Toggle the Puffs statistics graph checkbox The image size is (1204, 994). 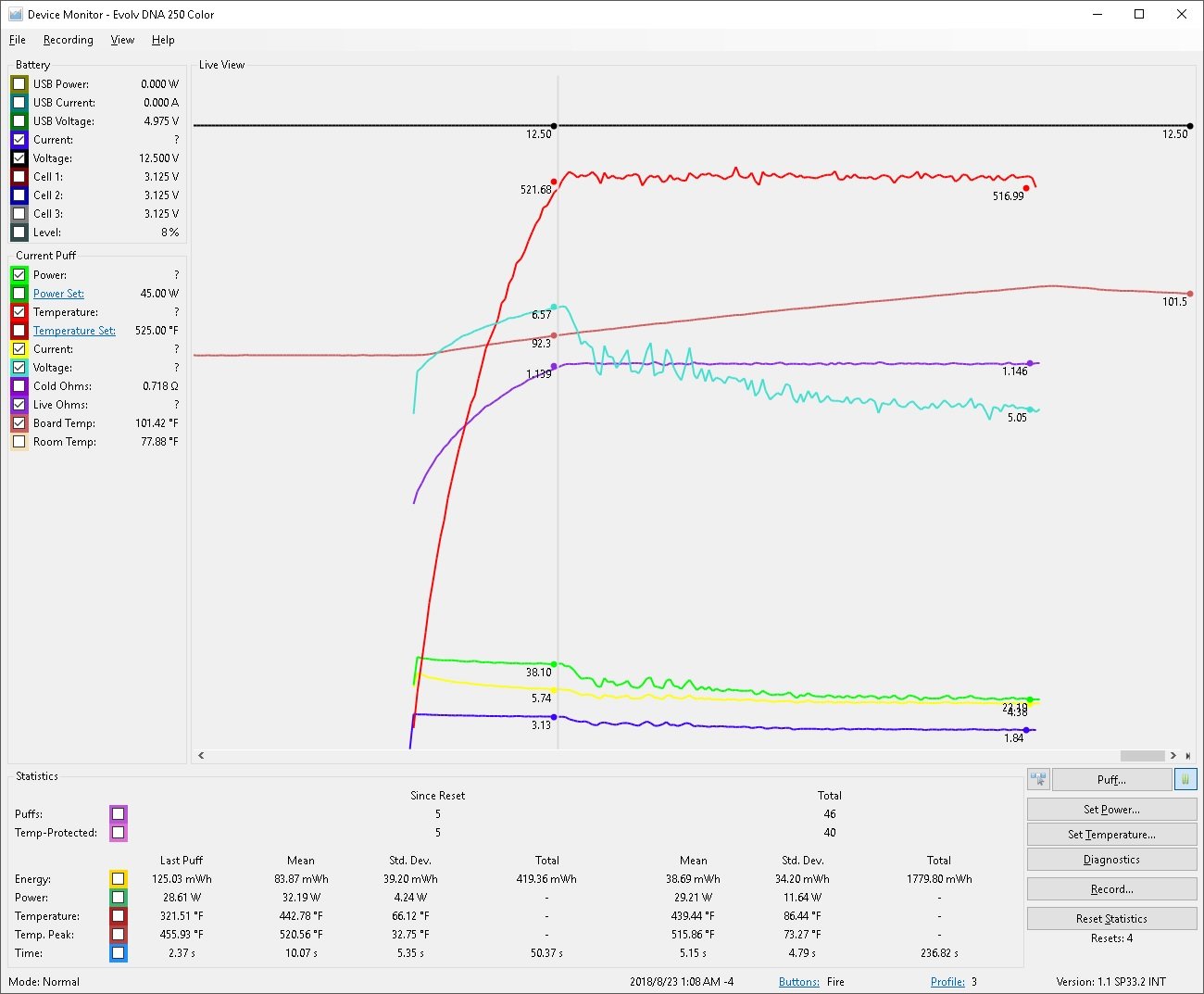[118, 814]
